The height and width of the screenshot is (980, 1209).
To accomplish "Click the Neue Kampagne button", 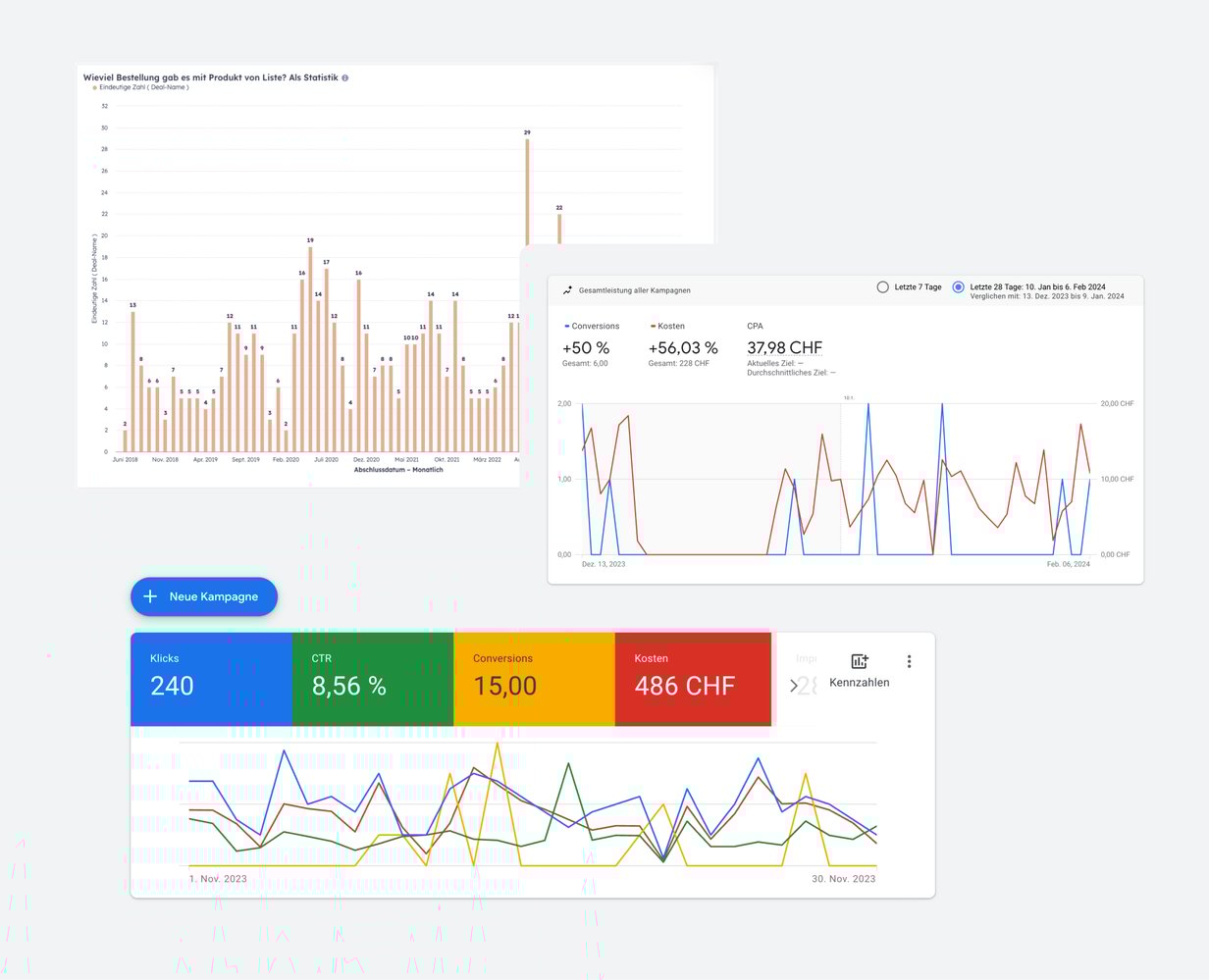I will (x=204, y=596).
